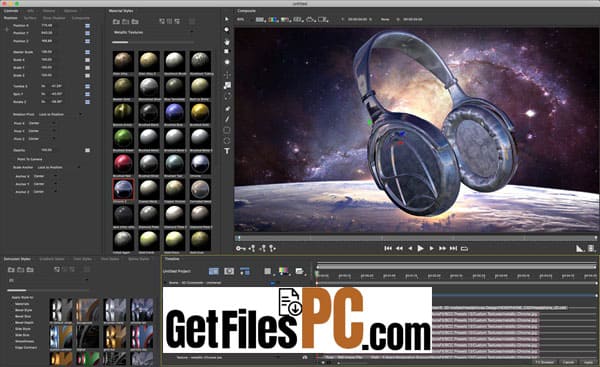The height and width of the screenshot is (367, 600).
Task: Select the blue sphere material thumbnail
Action: (174, 112)
